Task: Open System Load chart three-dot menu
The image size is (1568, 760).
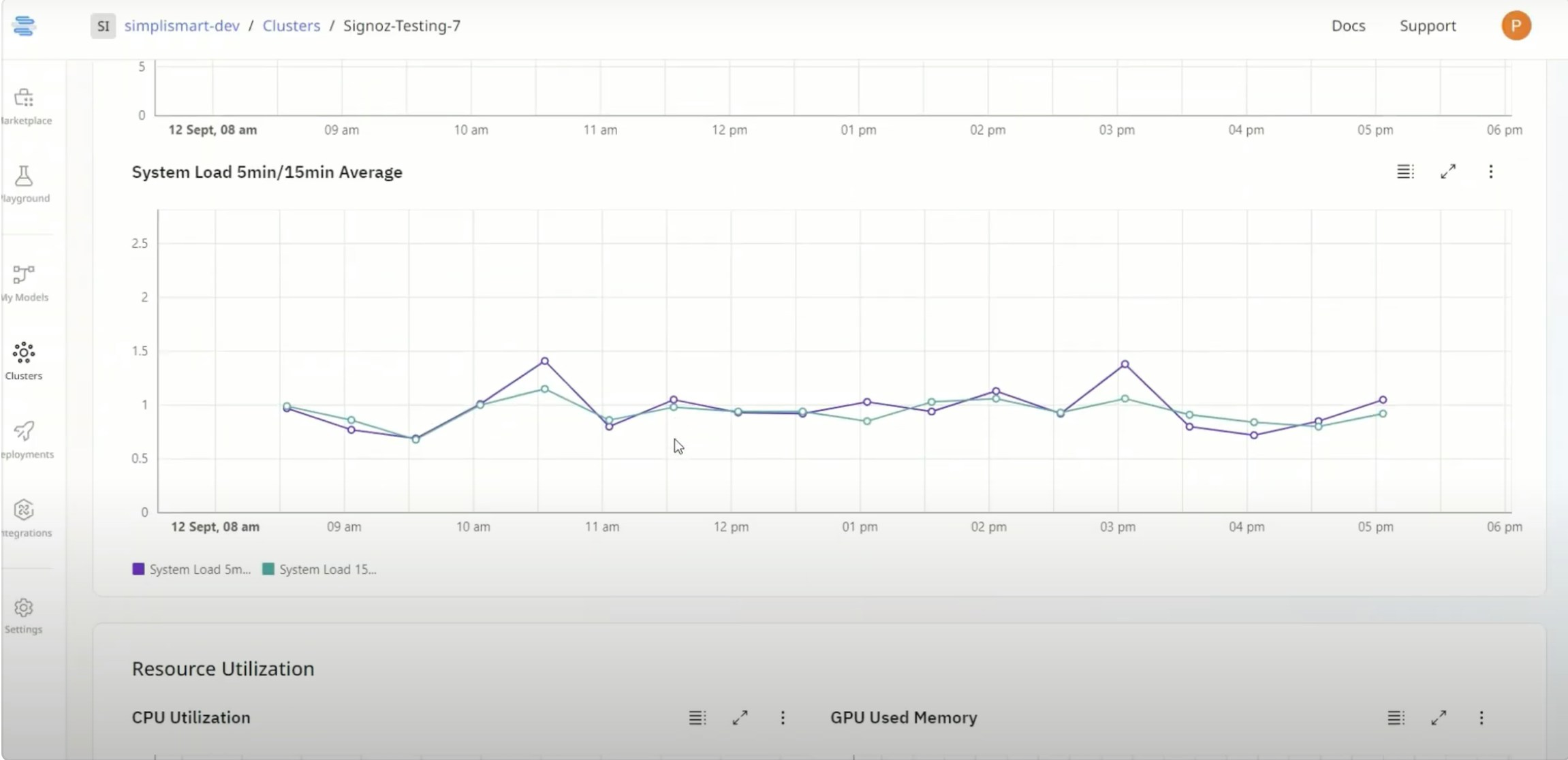Action: click(1490, 172)
